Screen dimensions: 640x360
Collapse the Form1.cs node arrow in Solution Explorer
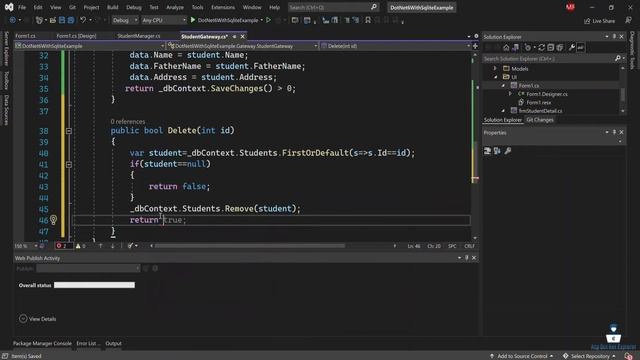pyautogui.click(x=503, y=85)
